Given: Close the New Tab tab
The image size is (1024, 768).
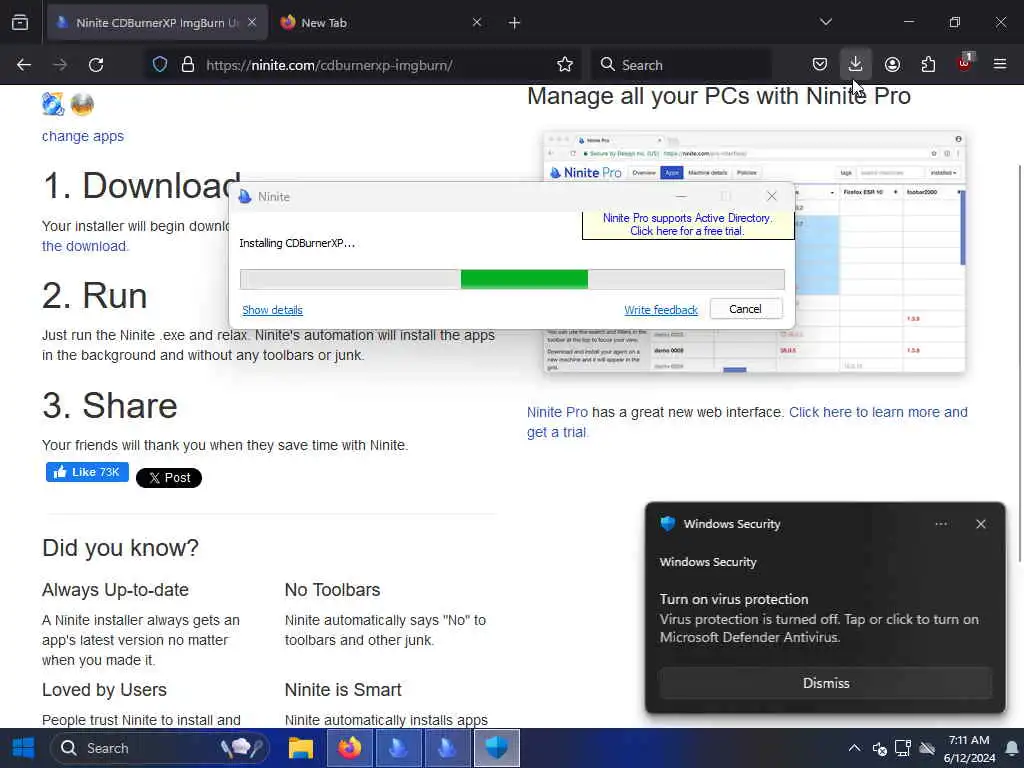Looking at the screenshot, I should tap(477, 23).
